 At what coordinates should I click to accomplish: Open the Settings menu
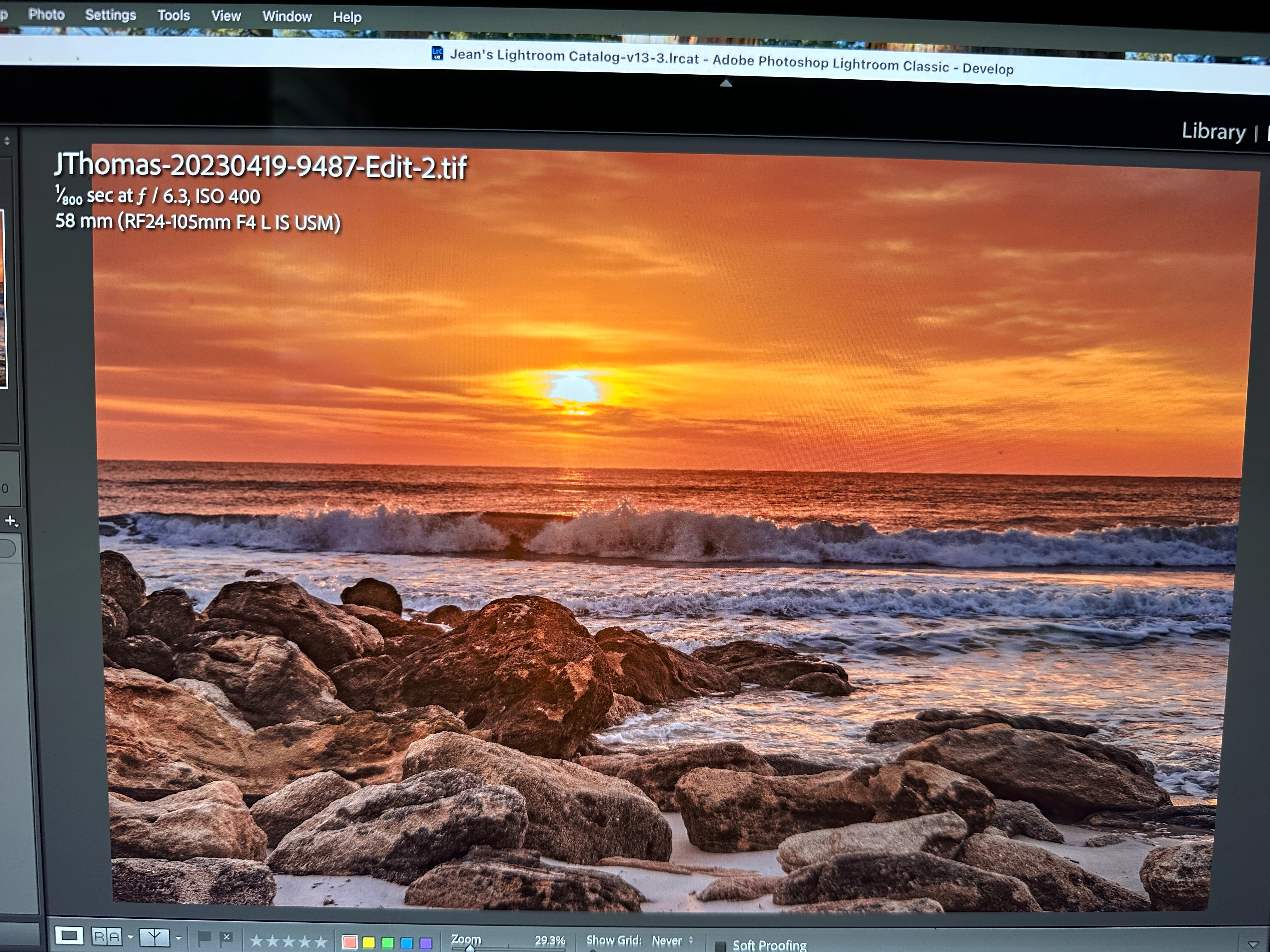(x=110, y=15)
